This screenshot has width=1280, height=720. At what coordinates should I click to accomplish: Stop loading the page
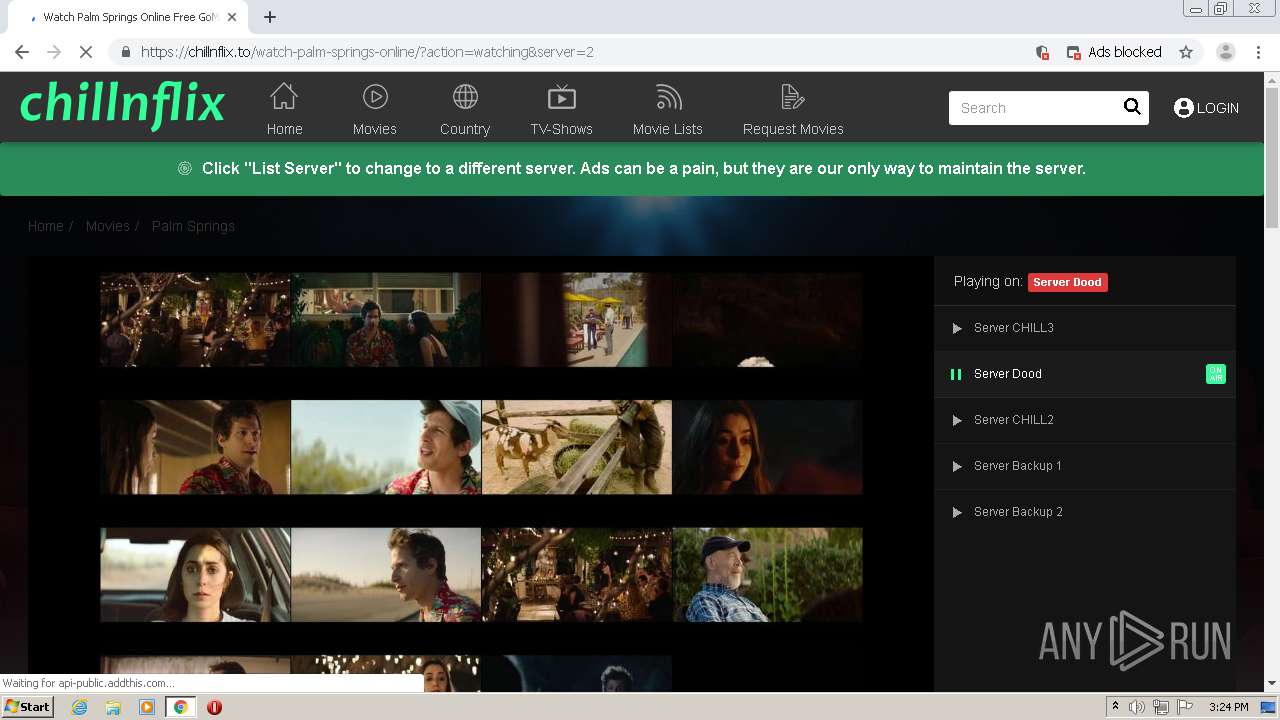[86, 52]
